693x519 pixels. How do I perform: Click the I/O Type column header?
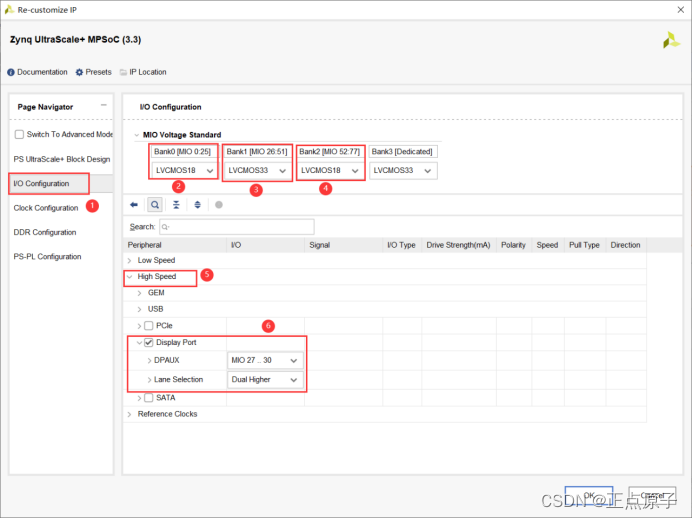point(402,245)
